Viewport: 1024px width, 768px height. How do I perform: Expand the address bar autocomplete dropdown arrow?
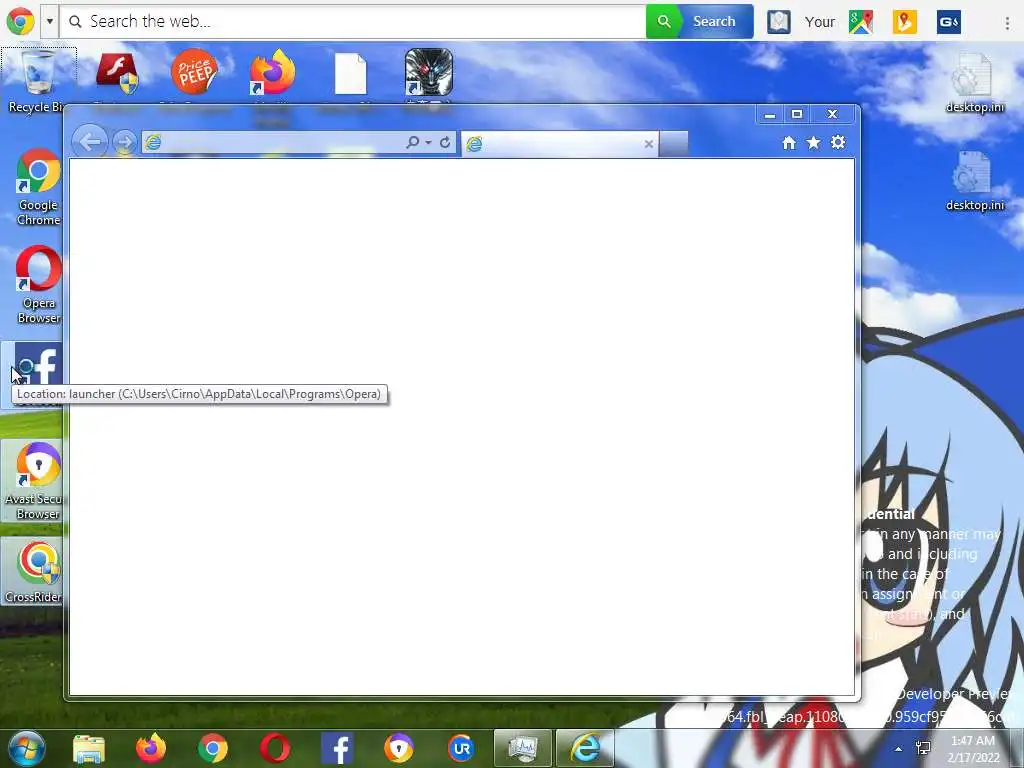[428, 142]
